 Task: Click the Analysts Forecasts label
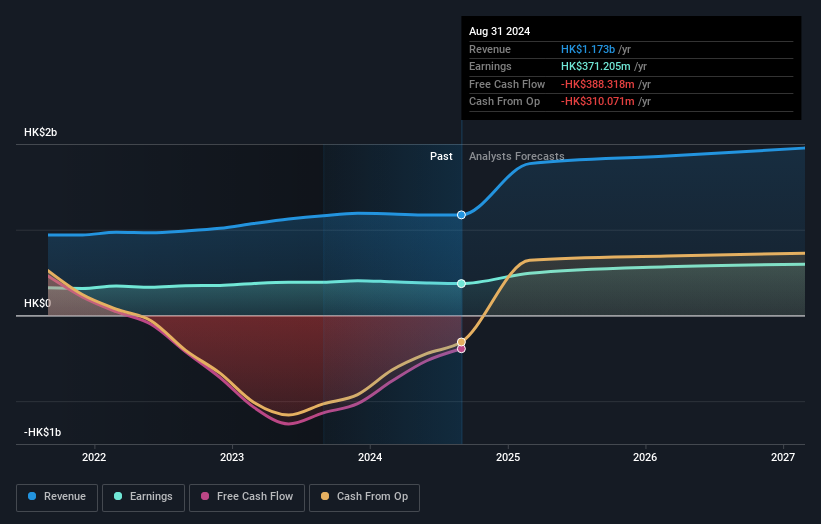tap(517, 157)
